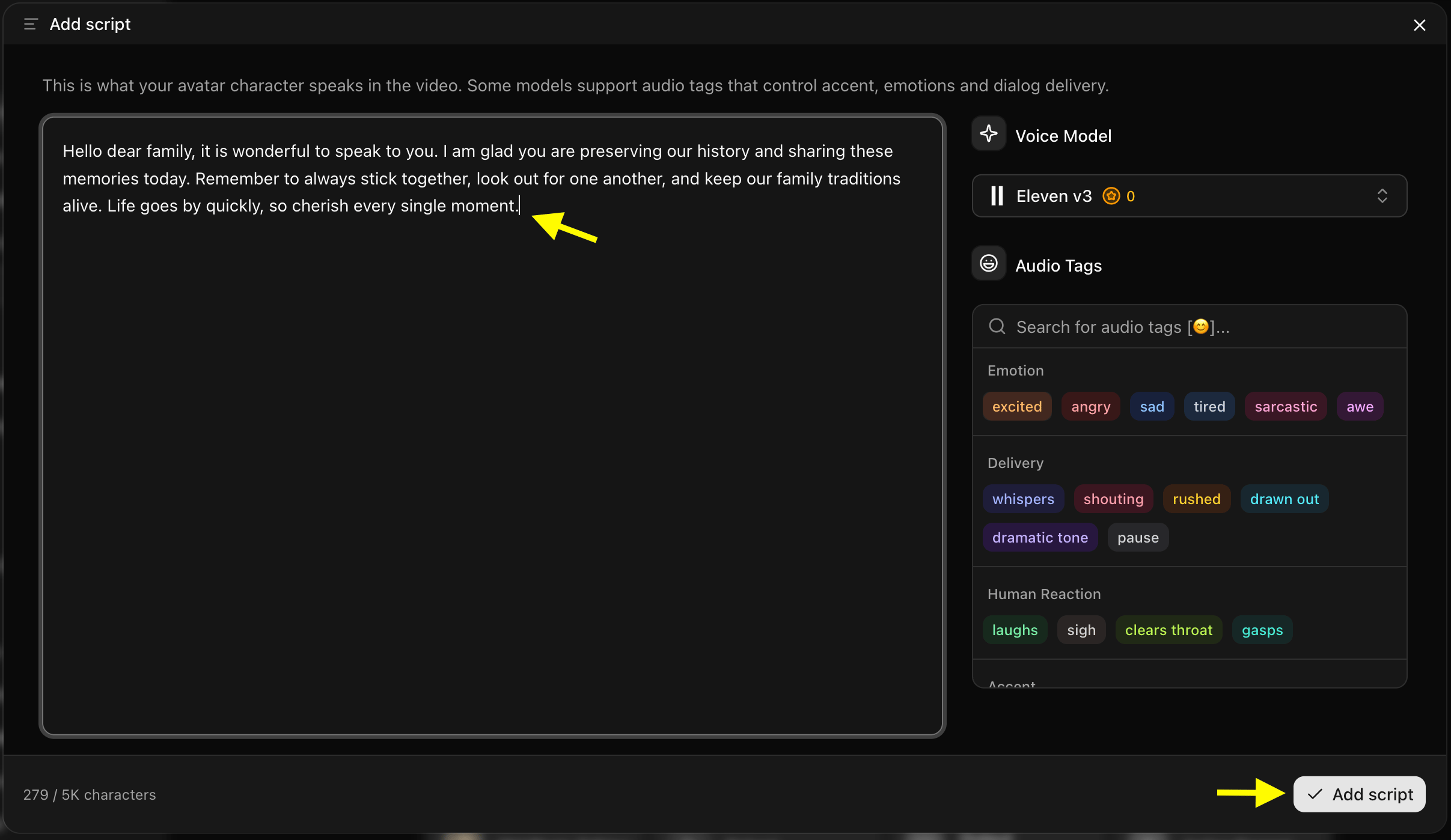Add the drawn out delivery tag
The height and width of the screenshot is (840, 1451).
pyautogui.click(x=1285, y=499)
